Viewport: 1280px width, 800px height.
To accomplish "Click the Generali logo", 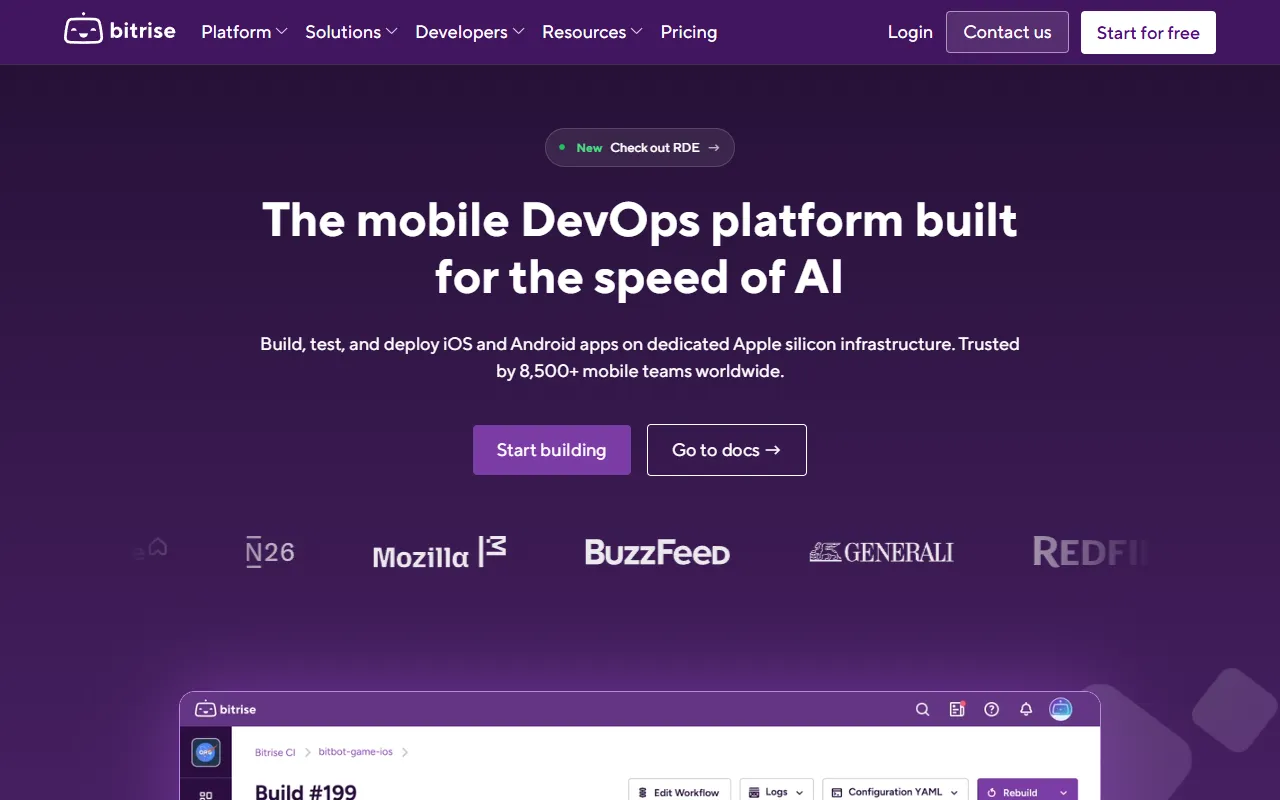I will [881, 552].
